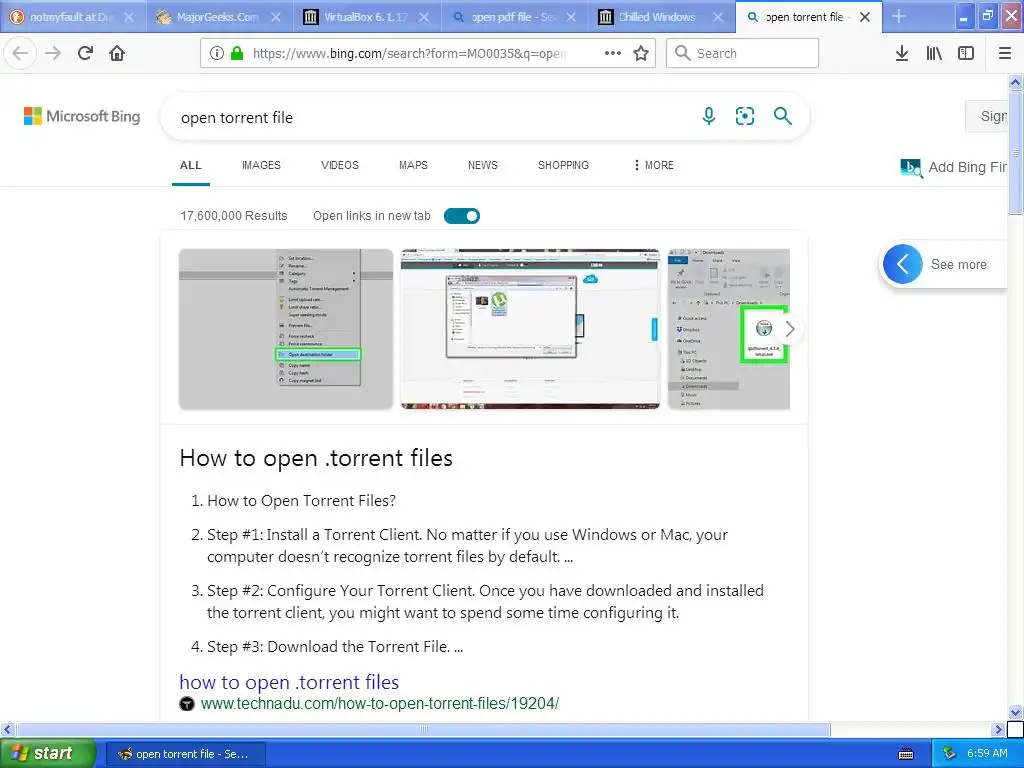The width and height of the screenshot is (1024, 768).
Task: Open a new tab with plus icon
Action: point(899,16)
